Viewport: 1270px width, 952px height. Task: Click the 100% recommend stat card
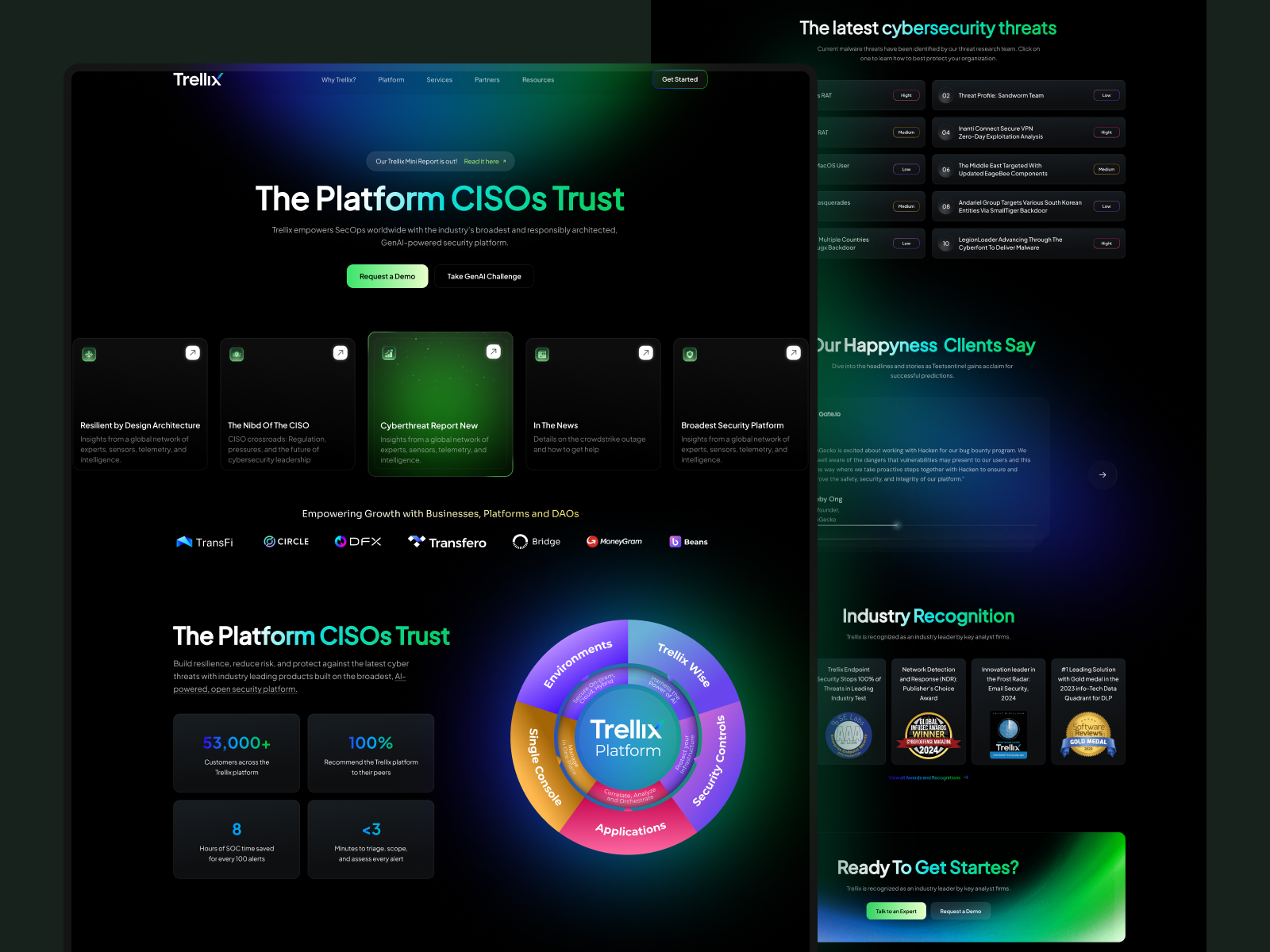click(371, 753)
